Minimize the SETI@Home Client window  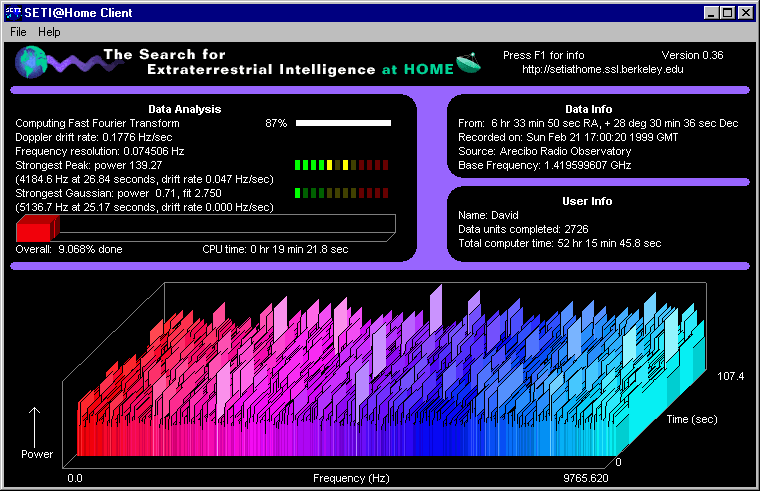pyautogui.click(x=711, y=12)
